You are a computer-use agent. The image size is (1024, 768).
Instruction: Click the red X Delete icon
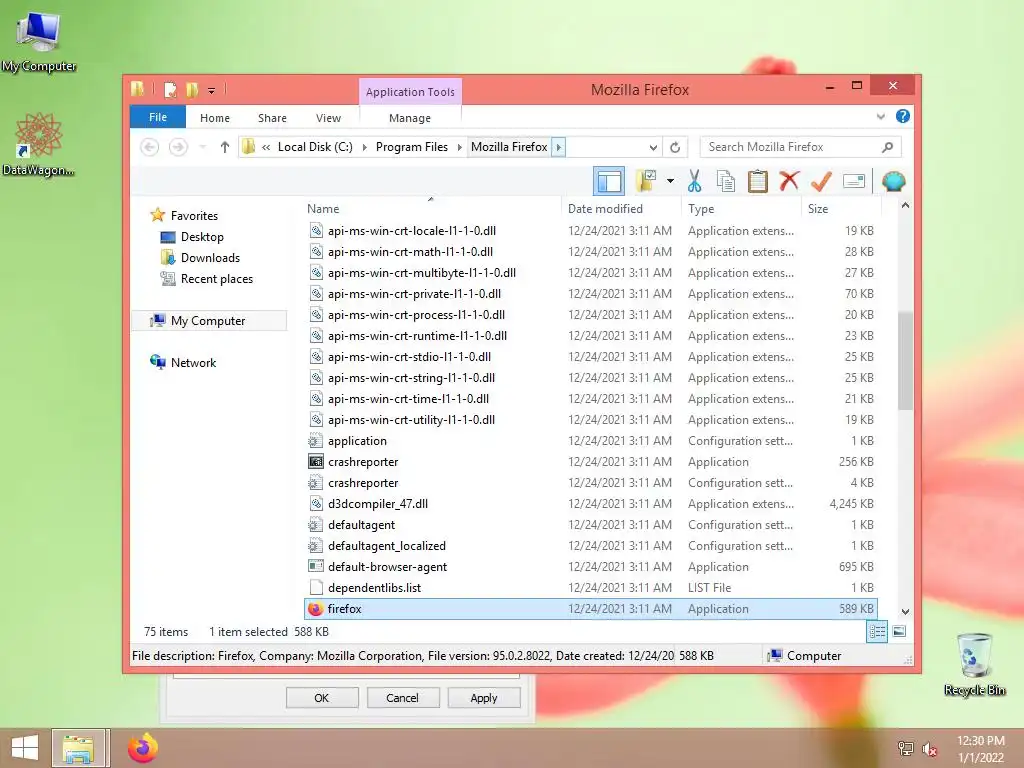(789, 181)
